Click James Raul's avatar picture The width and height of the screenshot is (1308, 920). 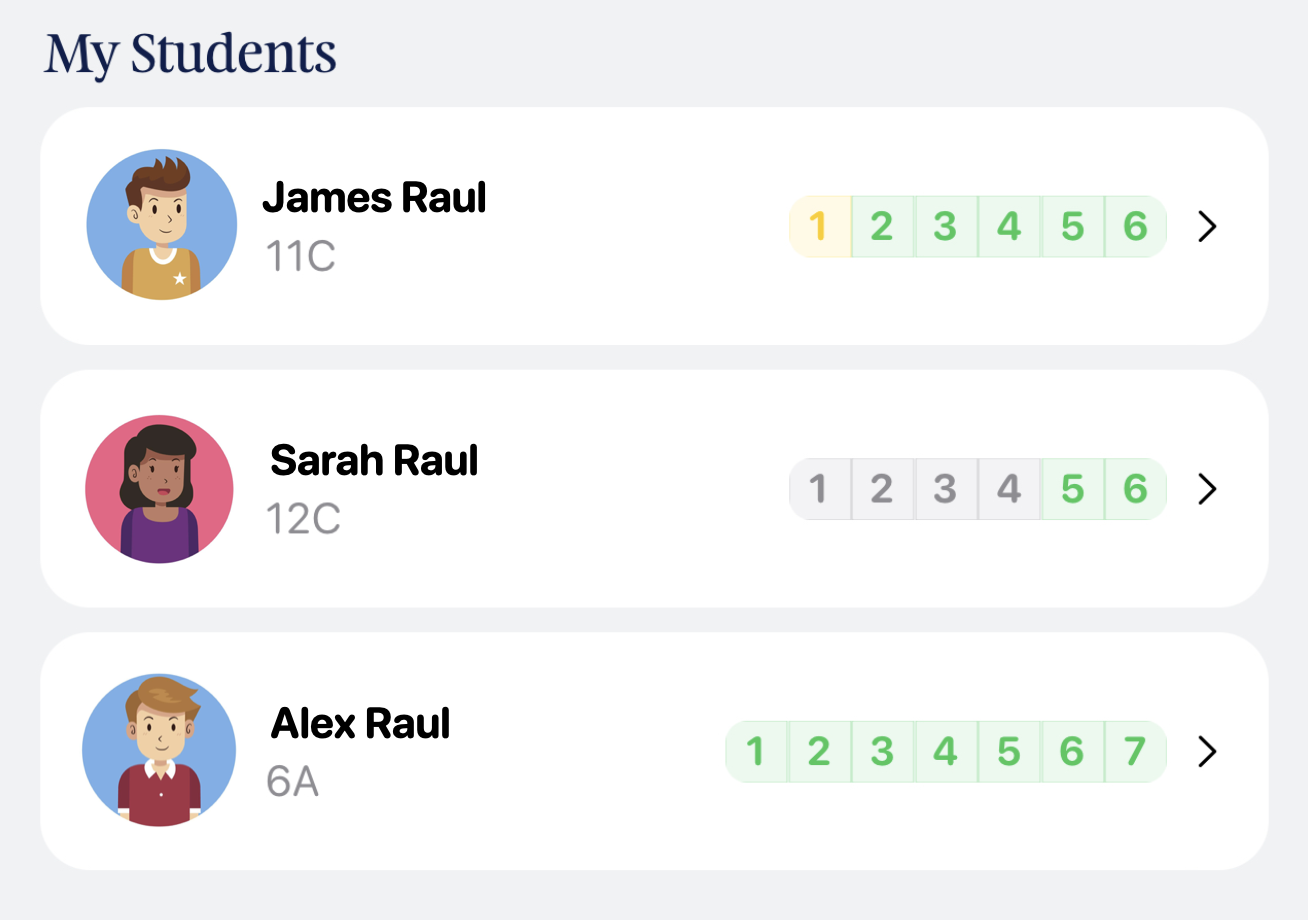click(x=161, y=224)
